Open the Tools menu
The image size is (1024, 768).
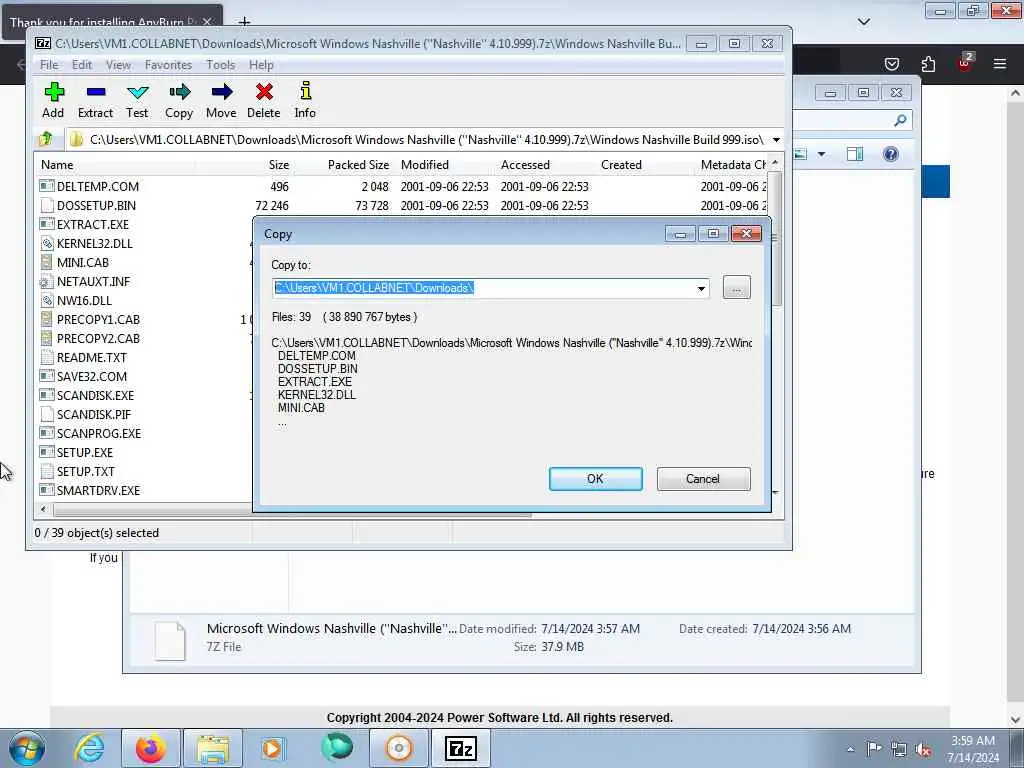tap(221, 65)
